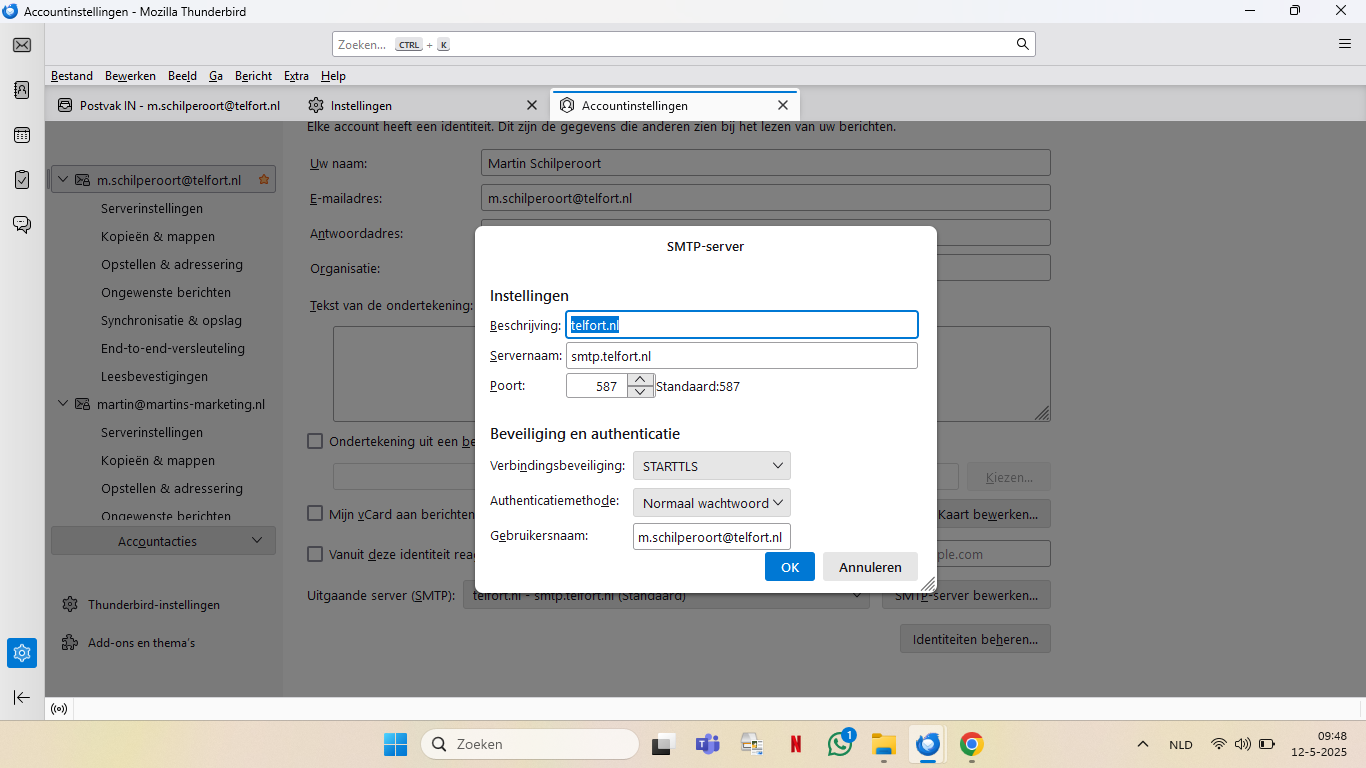Image resolution: width=1366 pixels, height=768 pixels.
Task: Toggle 'Ondertekening uit een bestand' checkbox
Action: pyautogui.click(x=315, y=441)
